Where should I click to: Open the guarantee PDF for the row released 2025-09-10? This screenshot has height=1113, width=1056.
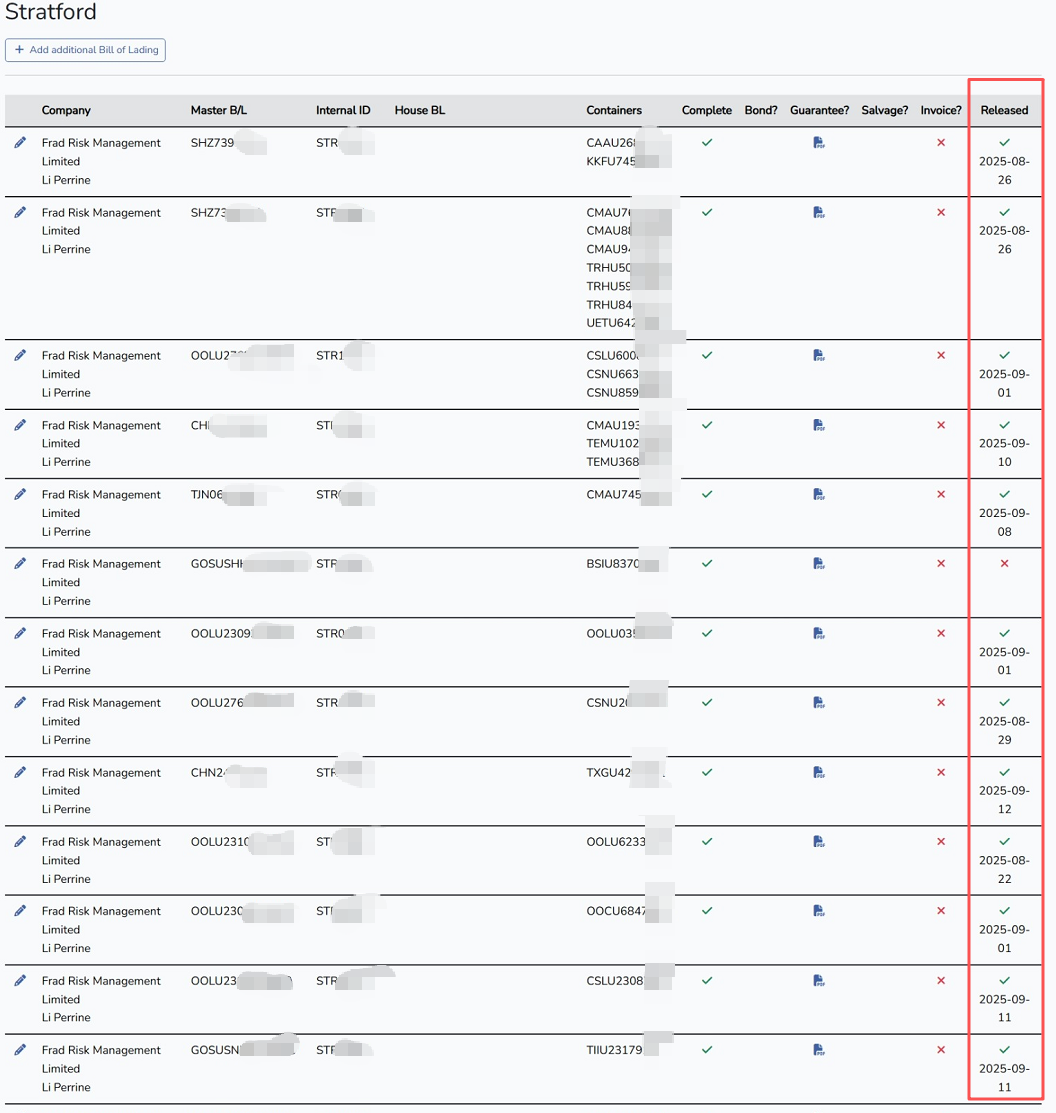coord(819,425)
